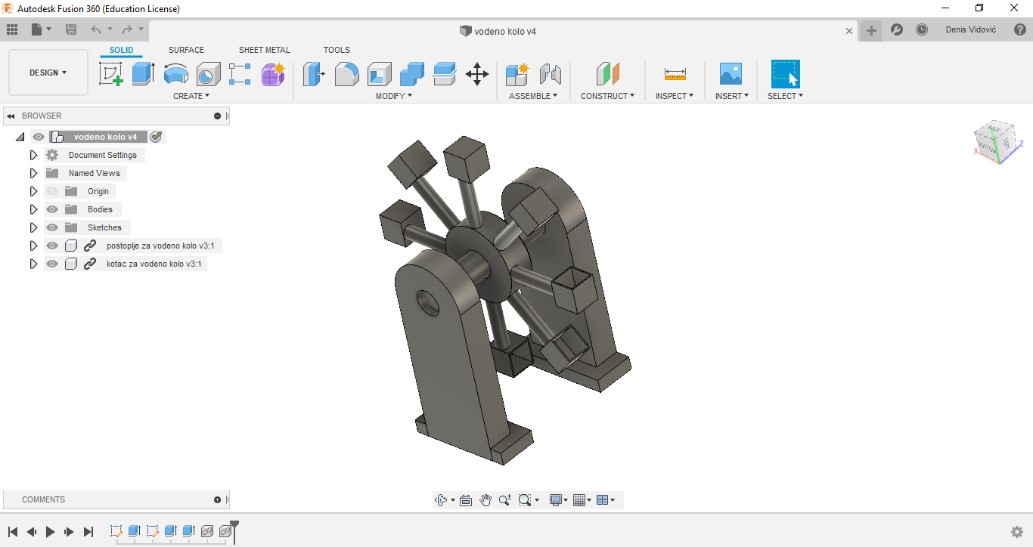Select the Shell tool
The height and width of the screenshot is (547, 1033).
tap(379, 74)
